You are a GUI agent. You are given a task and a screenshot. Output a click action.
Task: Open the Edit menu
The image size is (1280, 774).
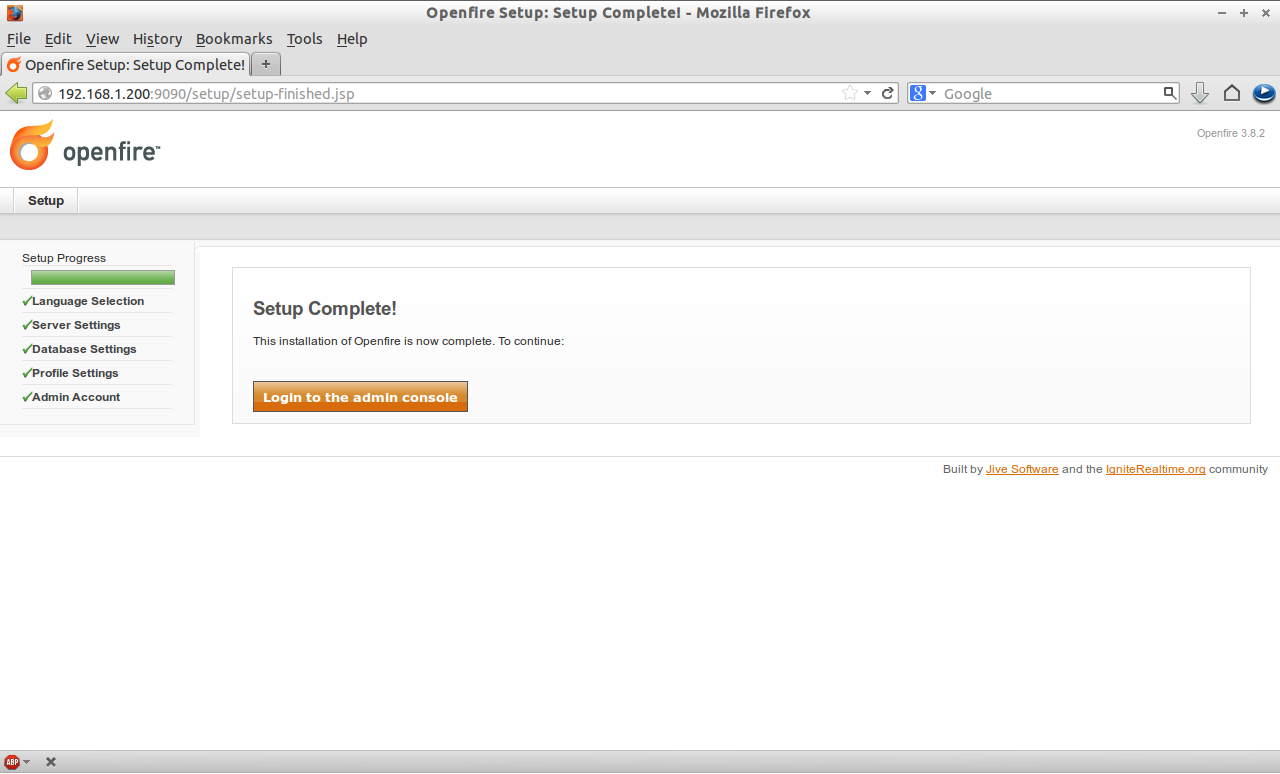[58, 39]
